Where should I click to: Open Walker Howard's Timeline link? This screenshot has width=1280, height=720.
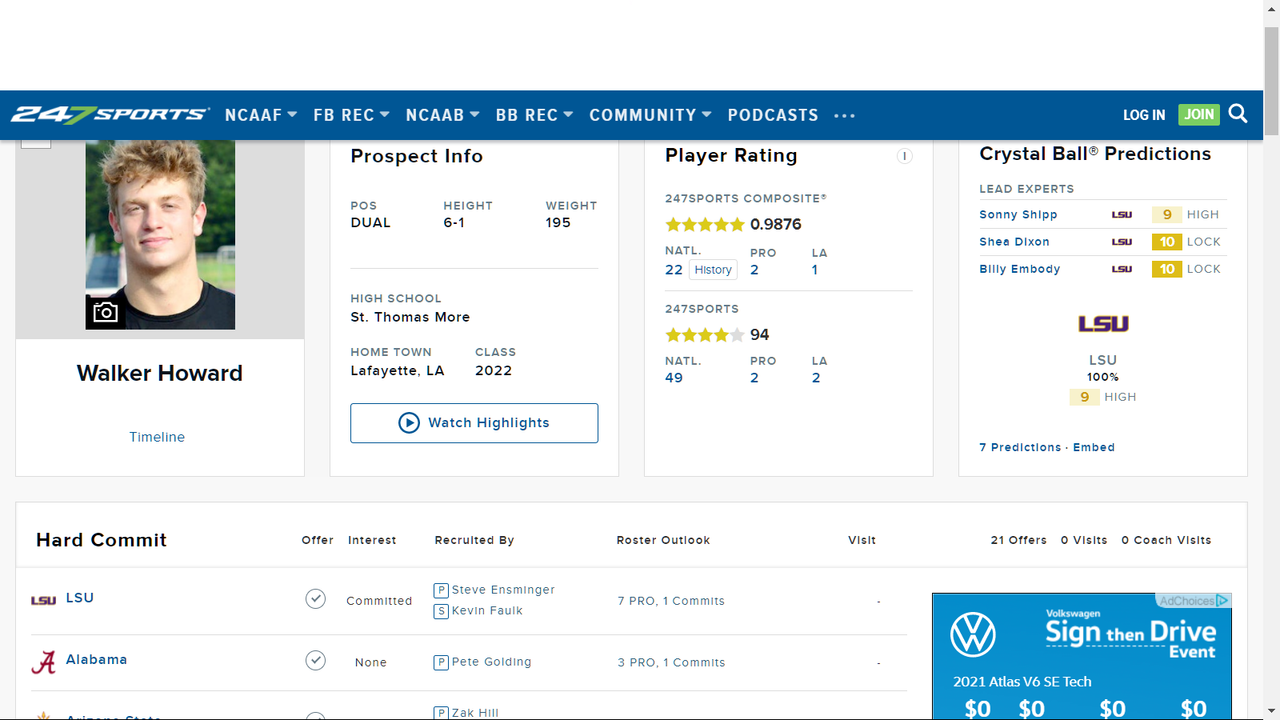[x=157, y=437]
